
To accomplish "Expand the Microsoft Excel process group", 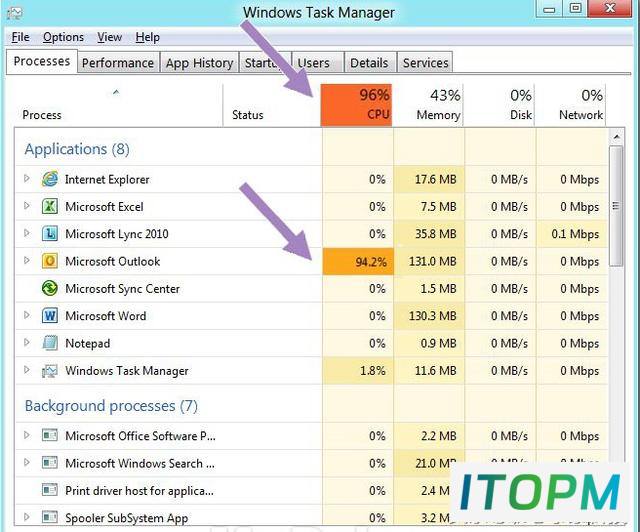I will coord(27,206).
